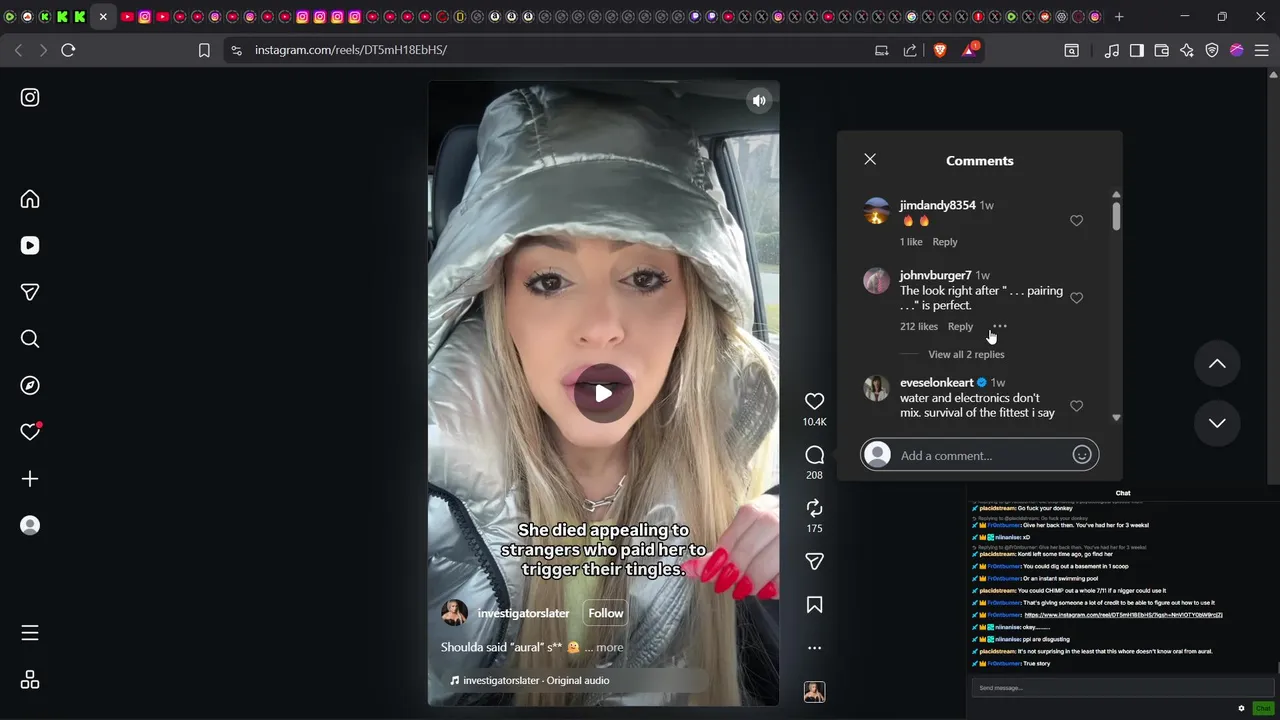Image resolution: width=1280 pixels, height=720 pixels.
Task: Click the address bar URL
Action: click(x=351, y=50)
